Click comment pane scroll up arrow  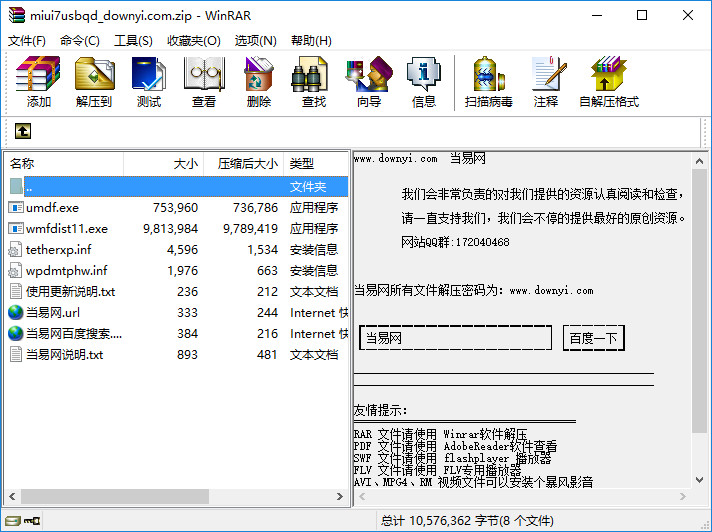(699, 161)
